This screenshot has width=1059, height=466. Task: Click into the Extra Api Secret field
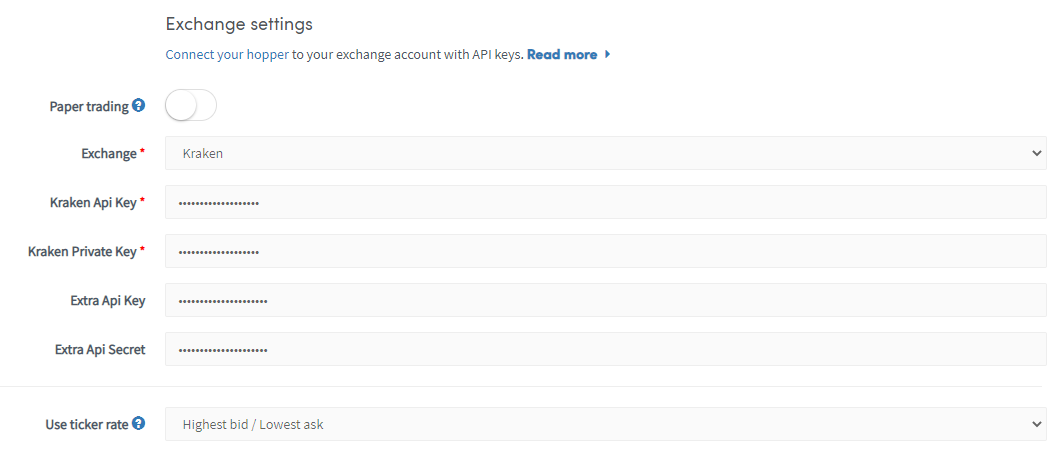(606, 349)
